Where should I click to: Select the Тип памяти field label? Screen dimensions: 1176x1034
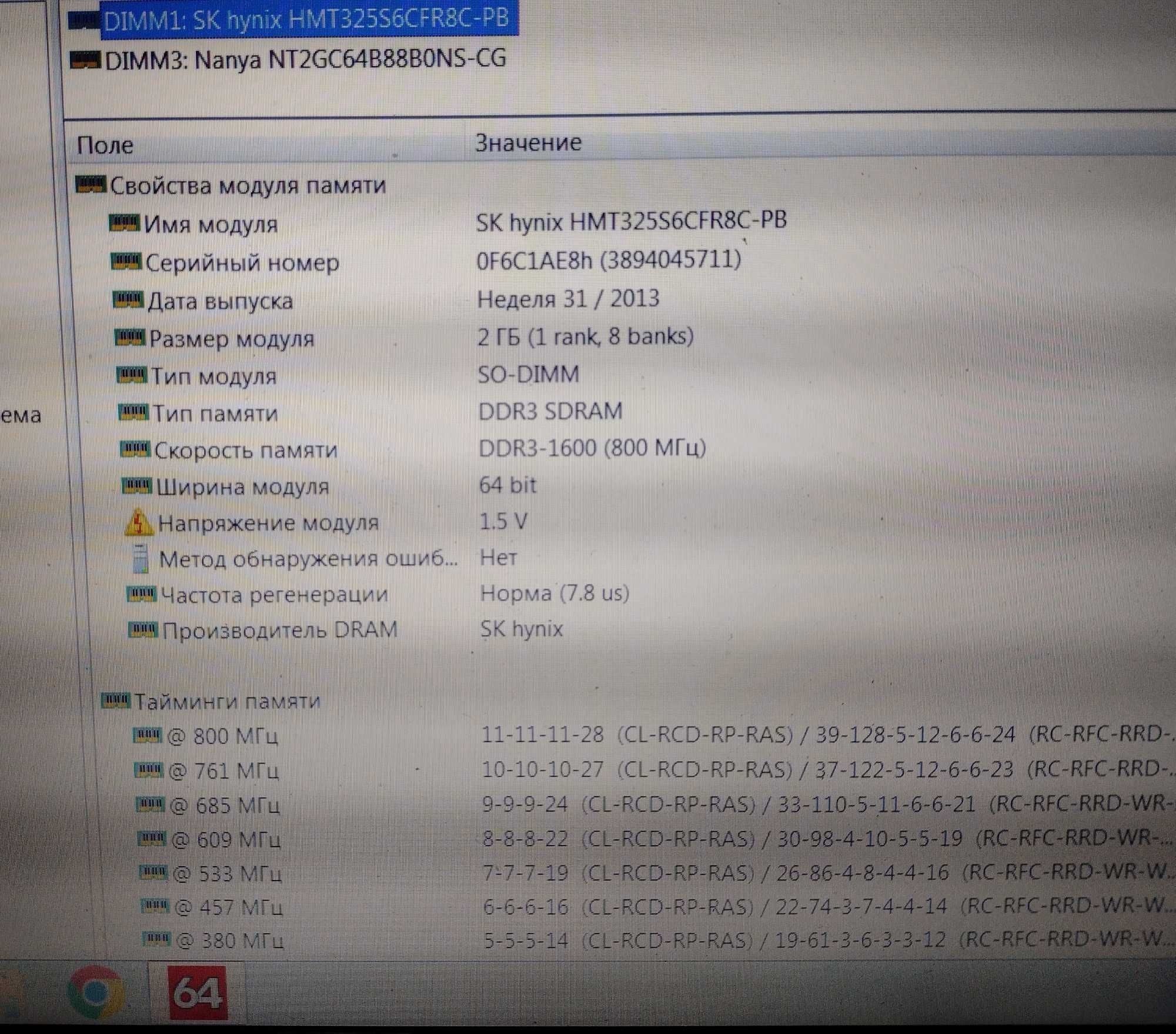click(216, 413)
